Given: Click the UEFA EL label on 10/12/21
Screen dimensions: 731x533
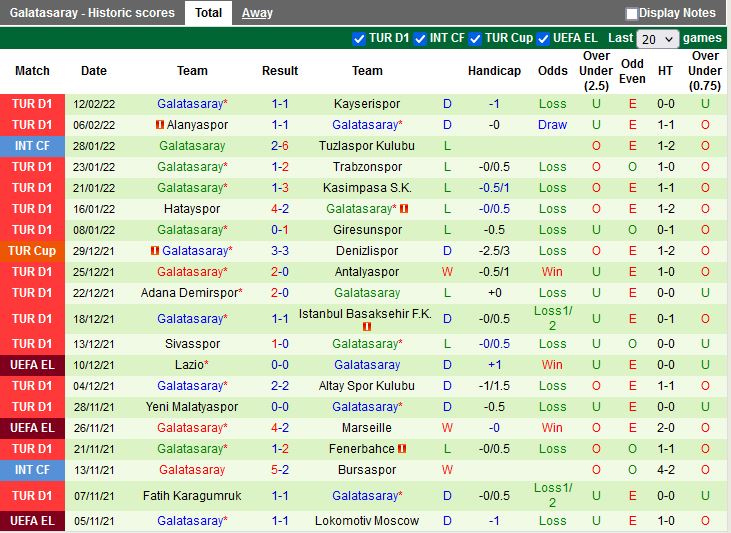Looking at the screenshot, I should [x=32, y=365].
